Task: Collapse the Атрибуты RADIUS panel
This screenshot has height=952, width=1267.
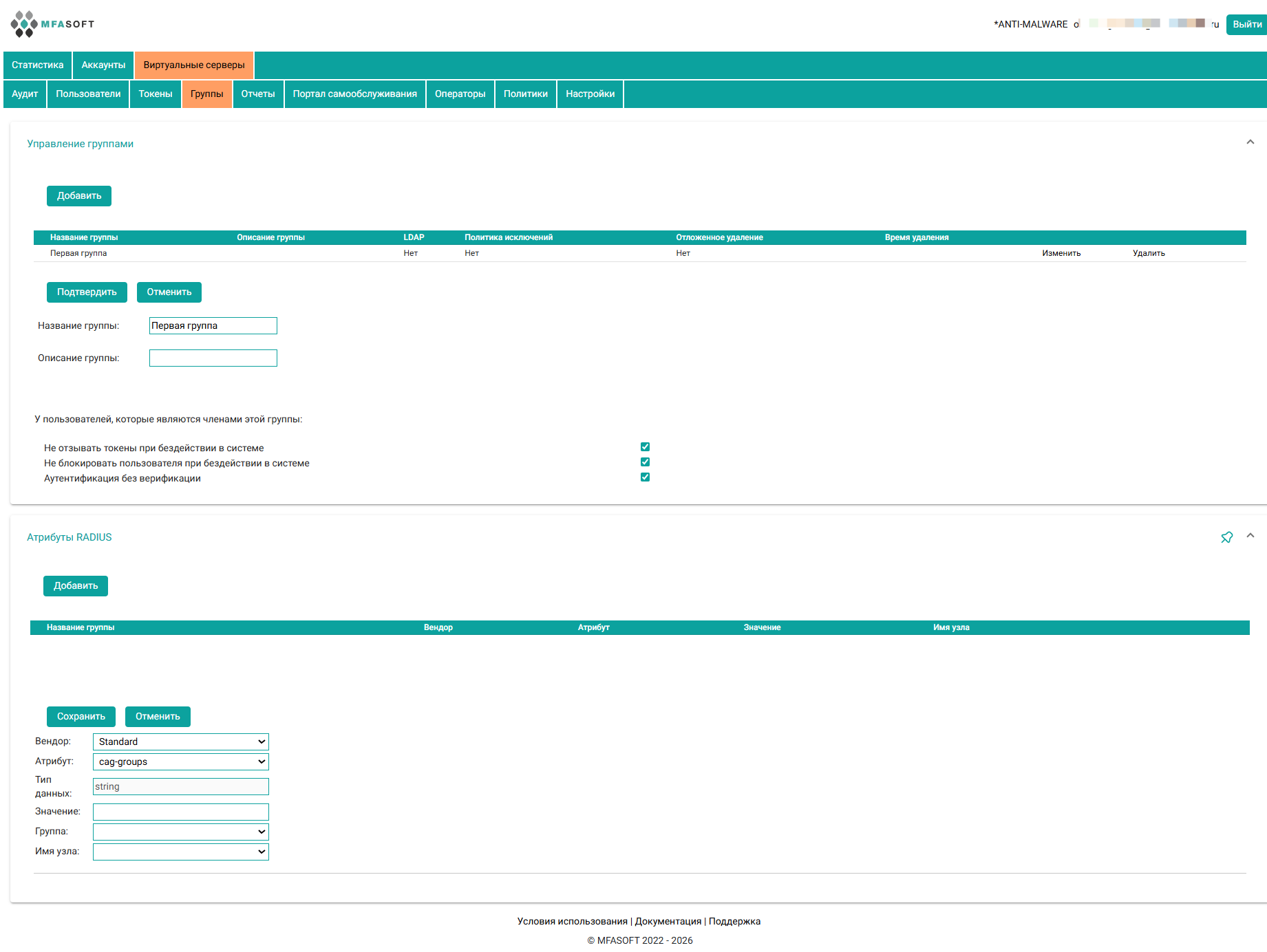Action: (x=1250, y=536)
